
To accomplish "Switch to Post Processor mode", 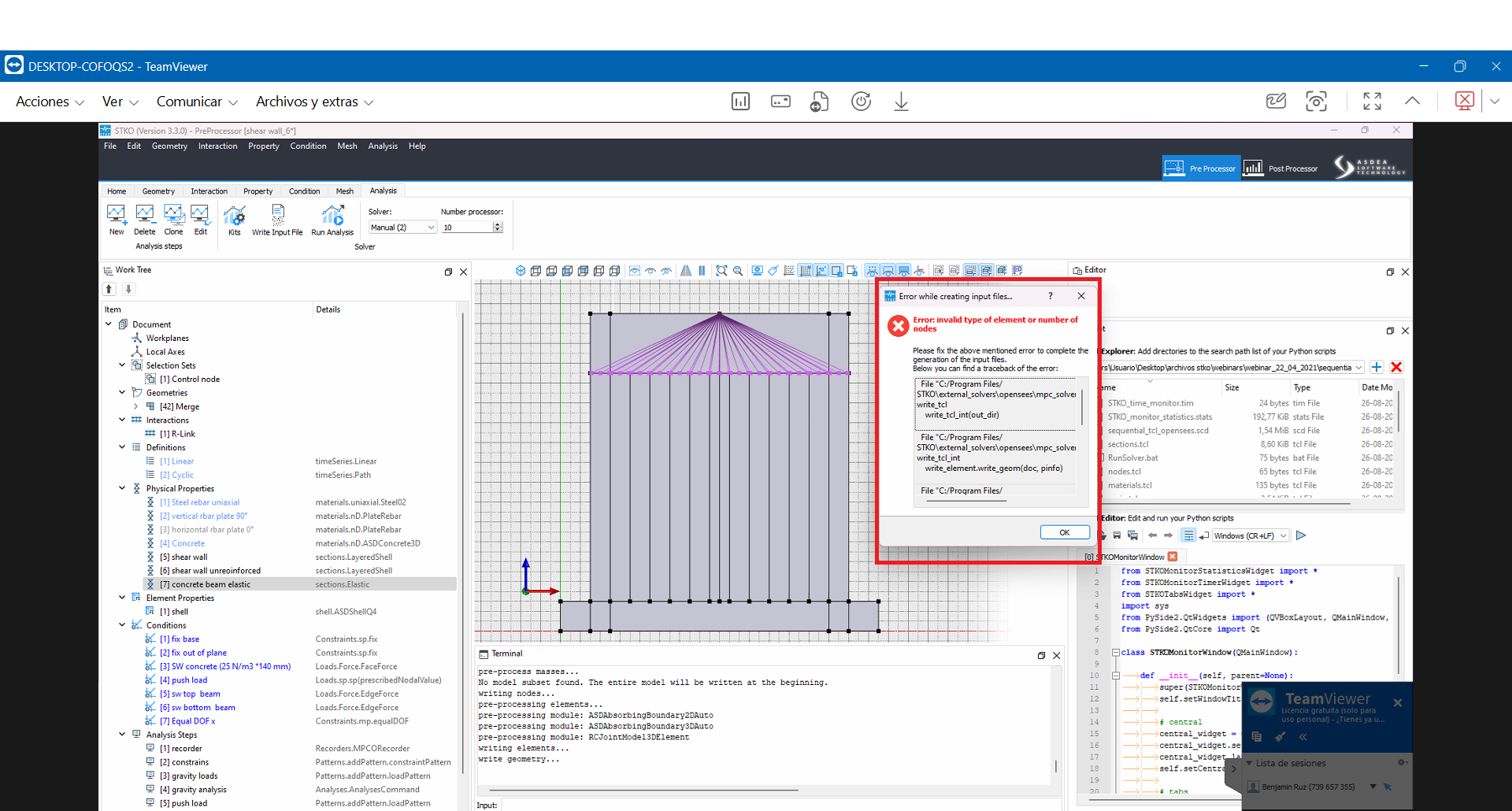I will click(1280, 168).
